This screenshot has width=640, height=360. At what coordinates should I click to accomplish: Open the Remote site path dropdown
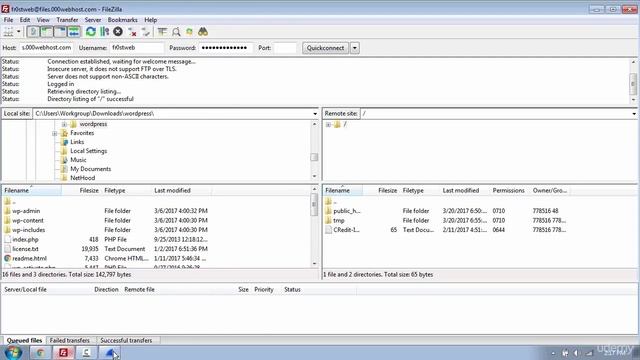(x=634, y=113)
